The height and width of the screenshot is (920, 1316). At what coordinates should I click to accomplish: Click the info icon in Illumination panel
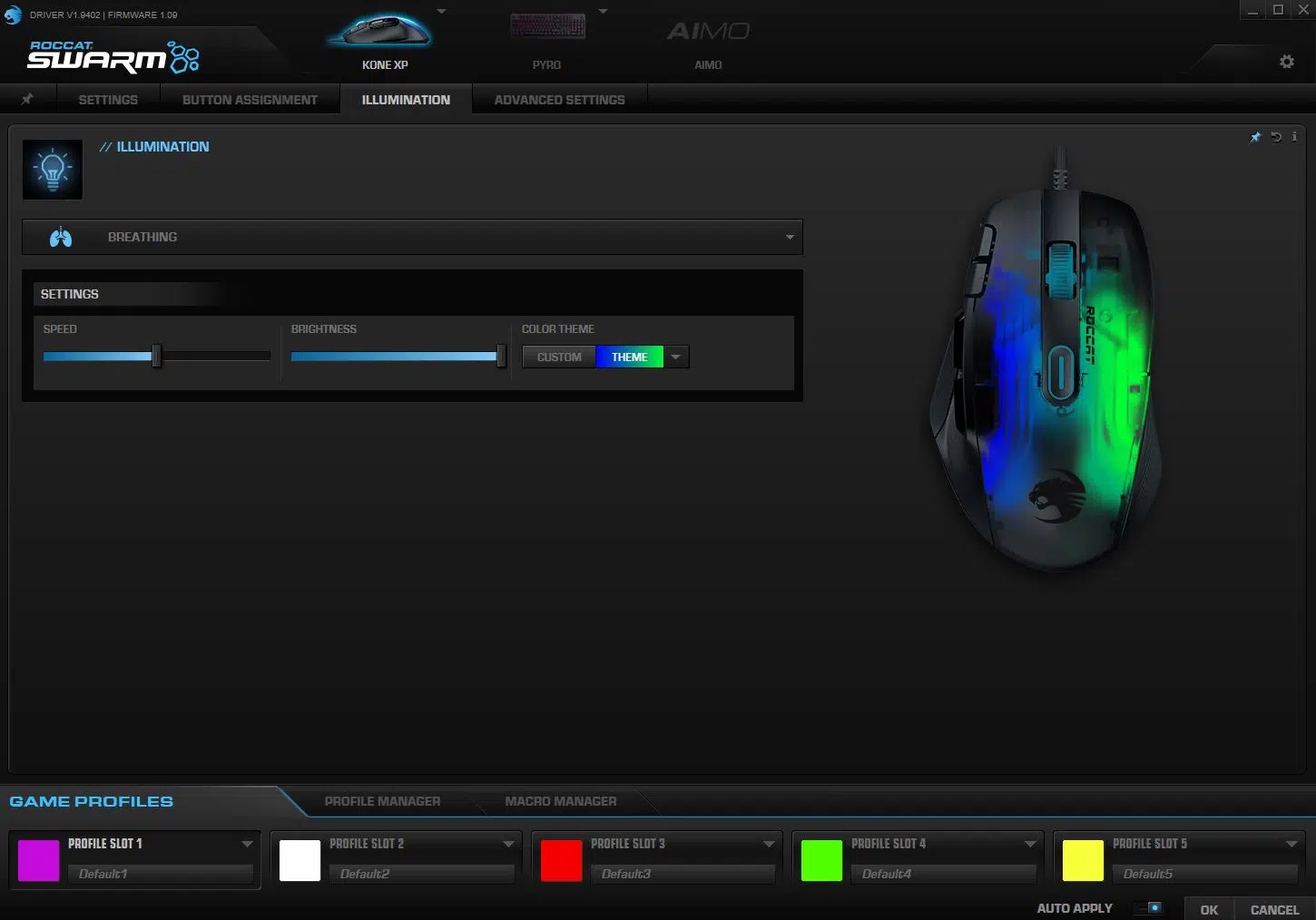[1294, 137]
